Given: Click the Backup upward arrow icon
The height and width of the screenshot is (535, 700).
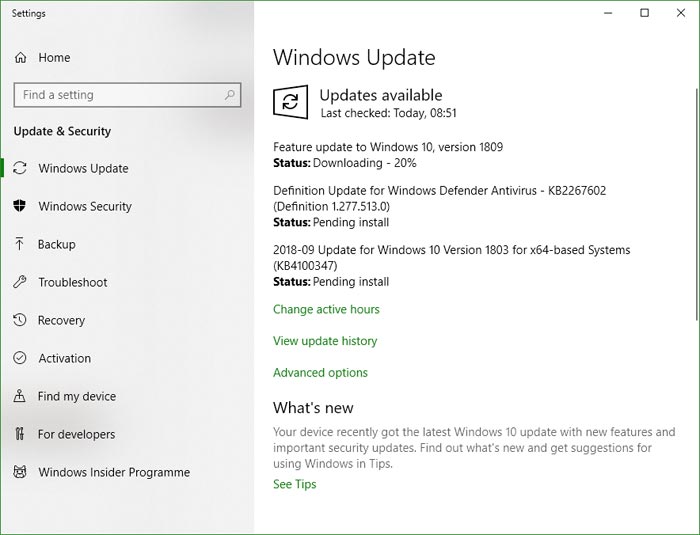Looking at the screenshot, I should (x=20, y=244).
